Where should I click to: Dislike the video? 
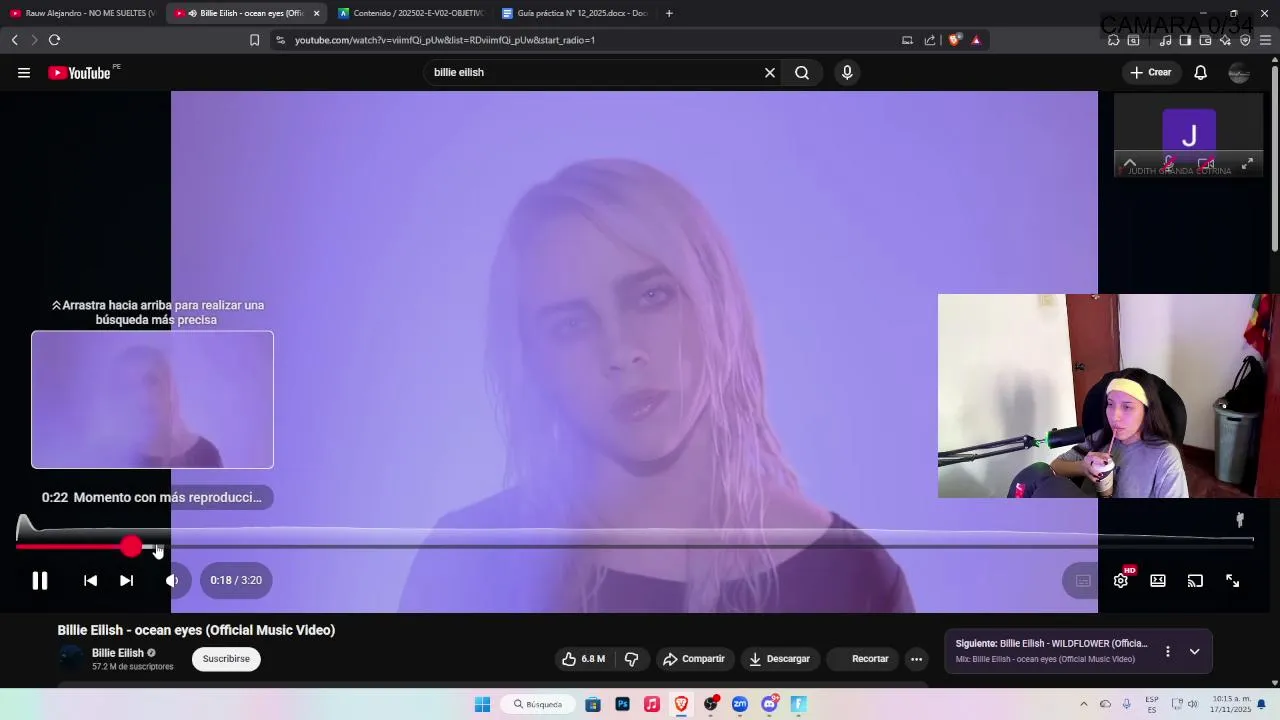tap(631, 659)
